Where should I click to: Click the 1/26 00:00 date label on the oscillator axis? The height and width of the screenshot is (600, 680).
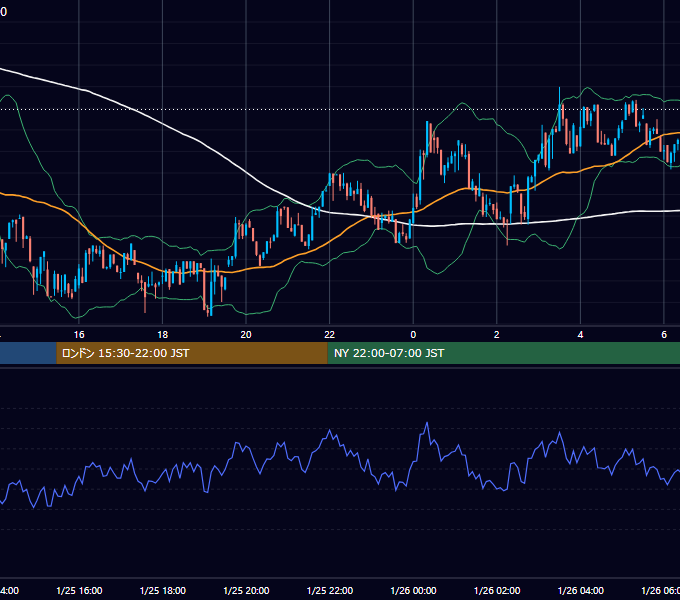[413, 590]
